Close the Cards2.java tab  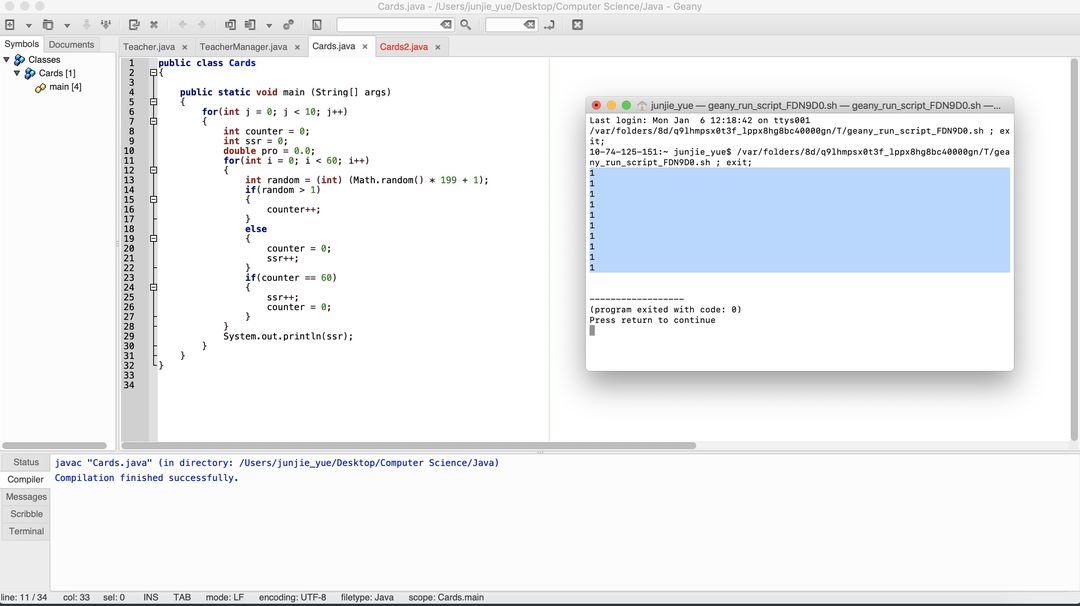[437, 48]
